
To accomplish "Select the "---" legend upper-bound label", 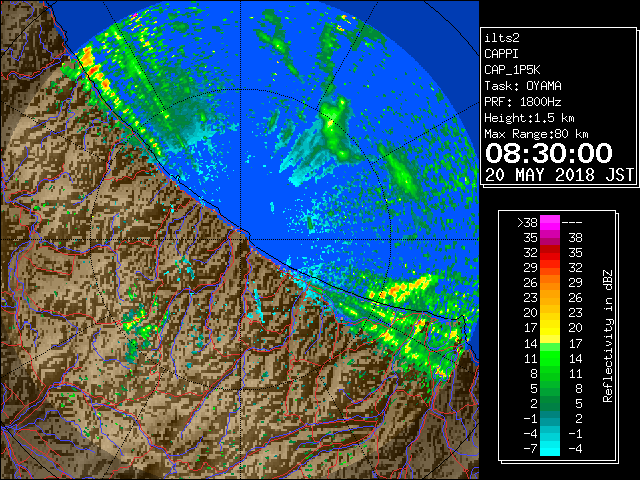I will (572, 222).
